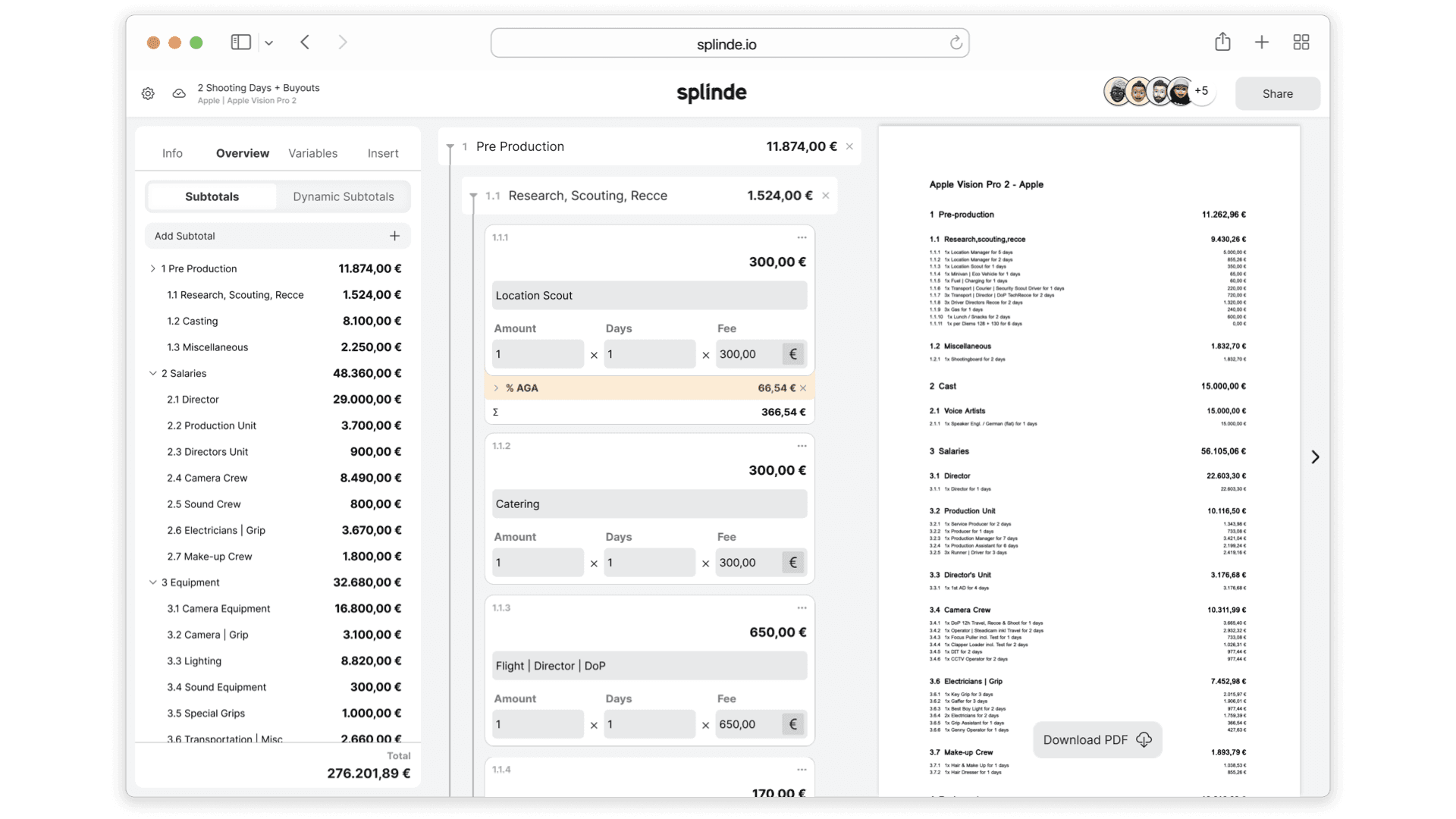The image size is (1456, 819).
Task: Expand 1 Pre Production in subtotals list
Action: click(152, 268)
